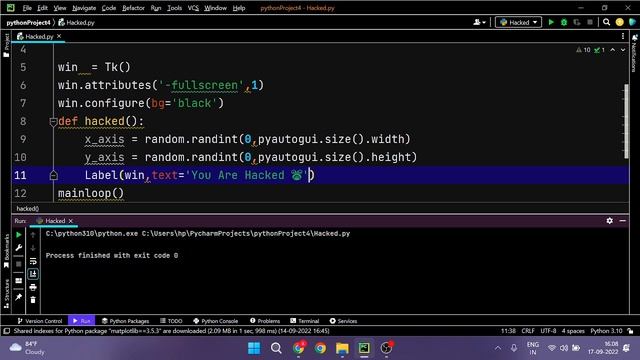
Task: Show hidden system tray icons chevron
Action: tap(498, 348)
